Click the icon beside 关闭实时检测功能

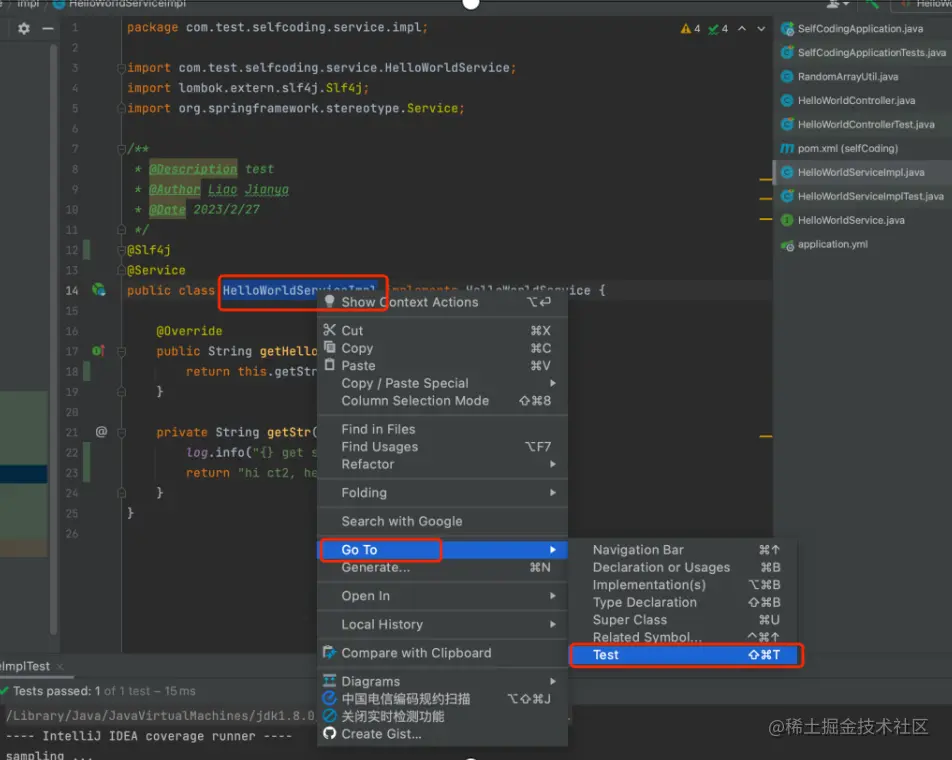pos(330,716)
